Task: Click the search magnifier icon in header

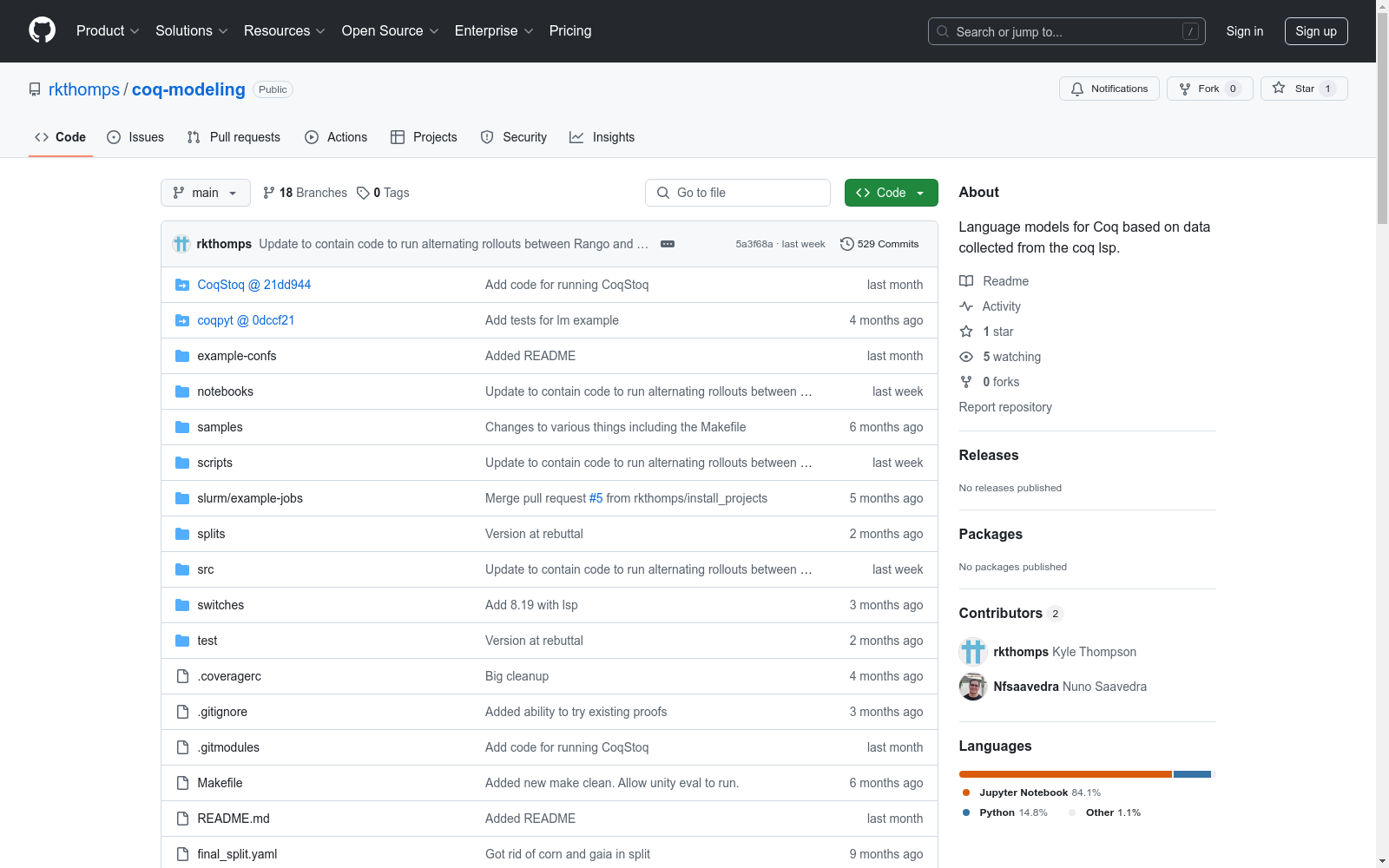Action: click(x=943, y=31)
